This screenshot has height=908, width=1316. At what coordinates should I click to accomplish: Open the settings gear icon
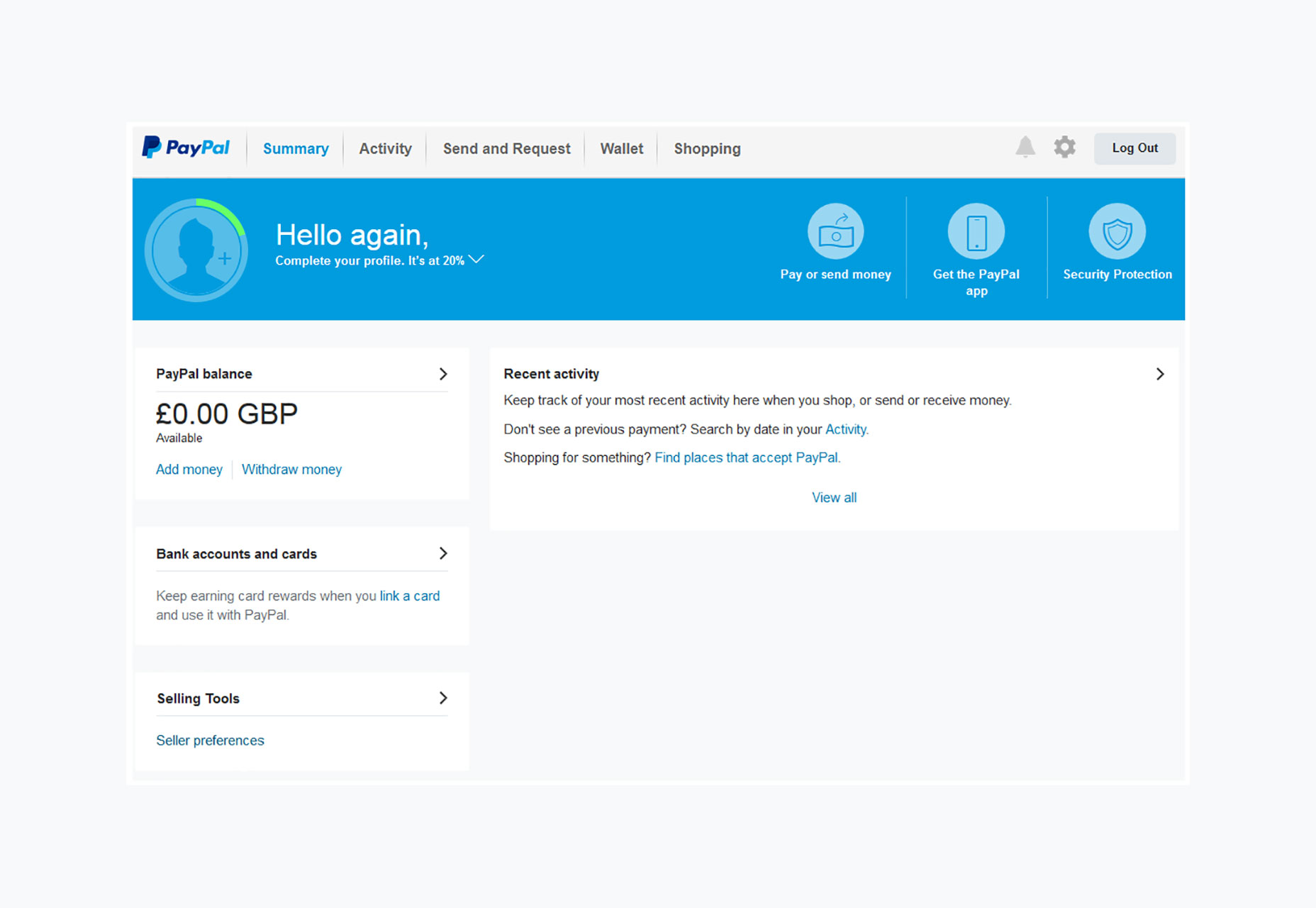pyautogui.click(x=1064, y=147)
